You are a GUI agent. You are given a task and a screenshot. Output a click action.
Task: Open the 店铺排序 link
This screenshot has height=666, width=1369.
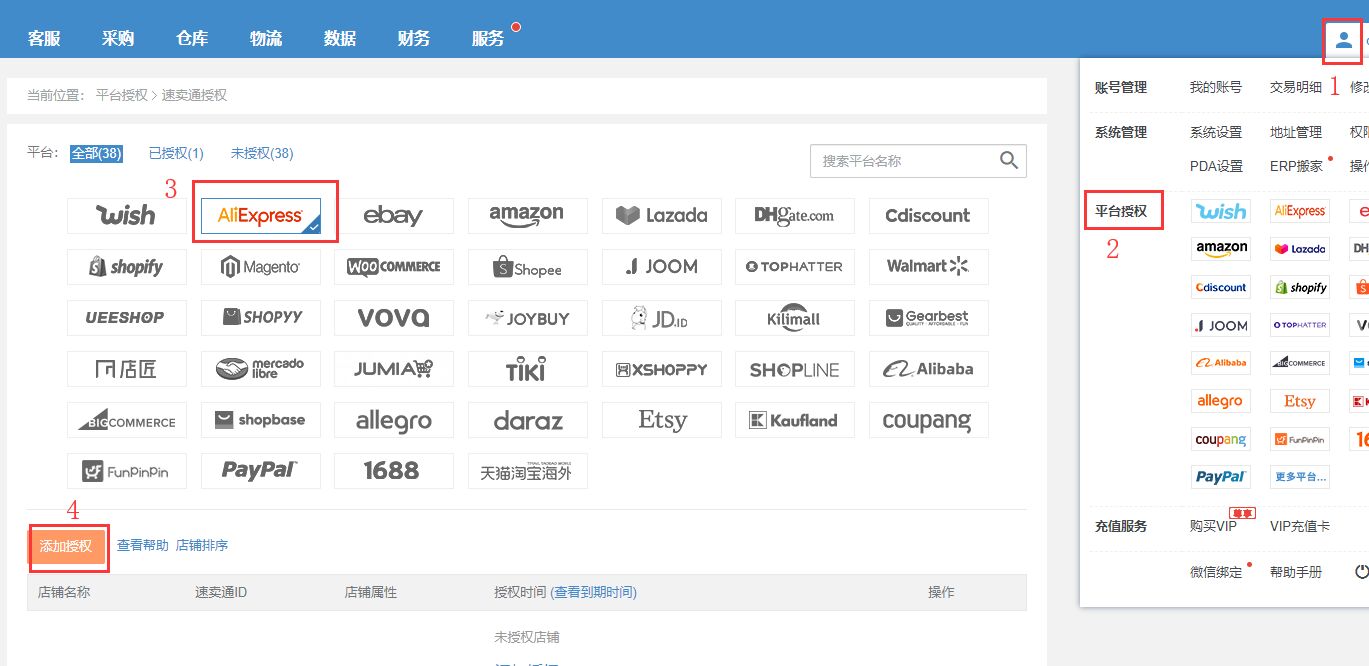(x=202, y=545)
